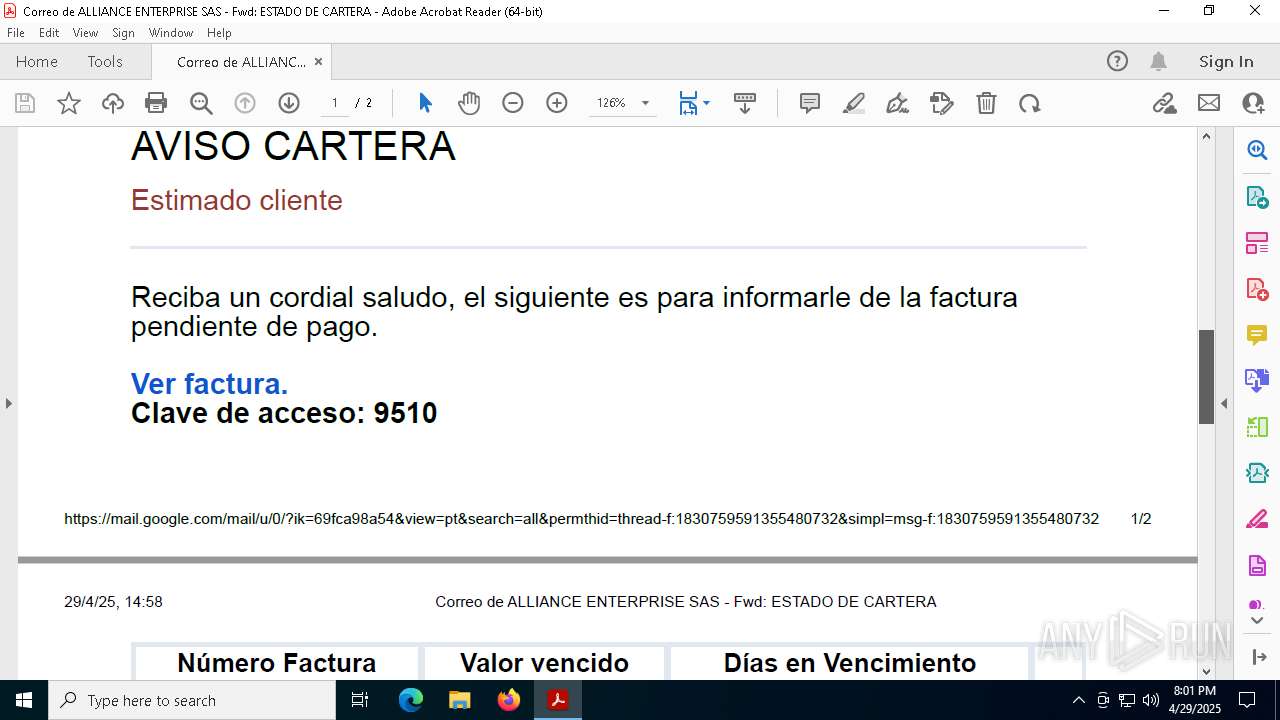Upload the file to cloud storage
1280x720 pixels.
pyautogui.click(x=113, y=103)
